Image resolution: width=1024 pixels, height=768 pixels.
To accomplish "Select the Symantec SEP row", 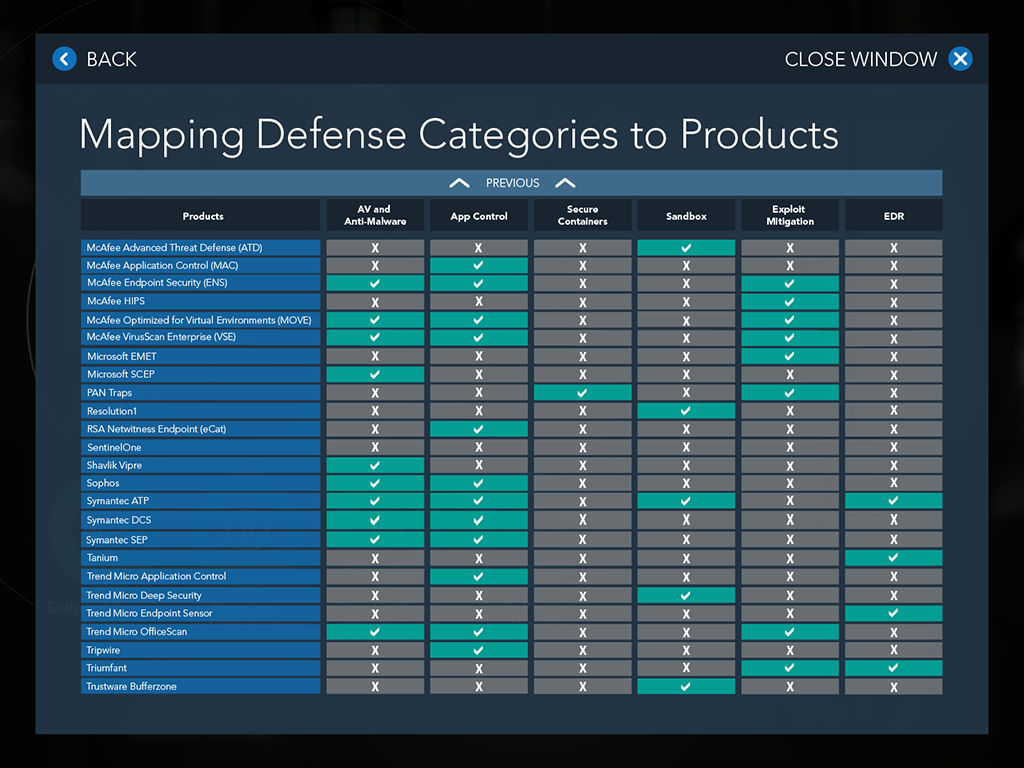I will (x=200, y=539).
